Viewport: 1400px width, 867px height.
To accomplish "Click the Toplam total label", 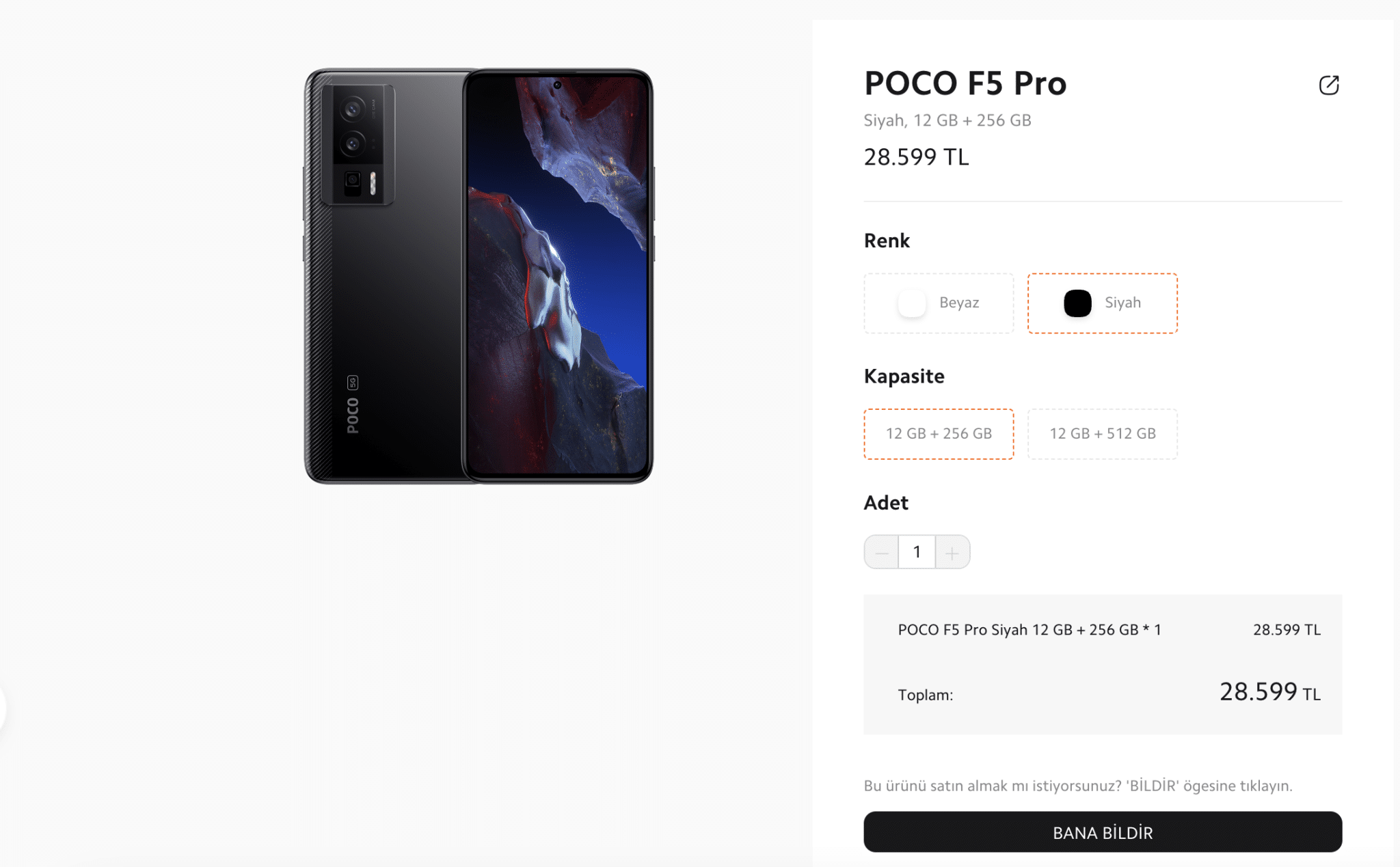I will click(x=925, y=695).
